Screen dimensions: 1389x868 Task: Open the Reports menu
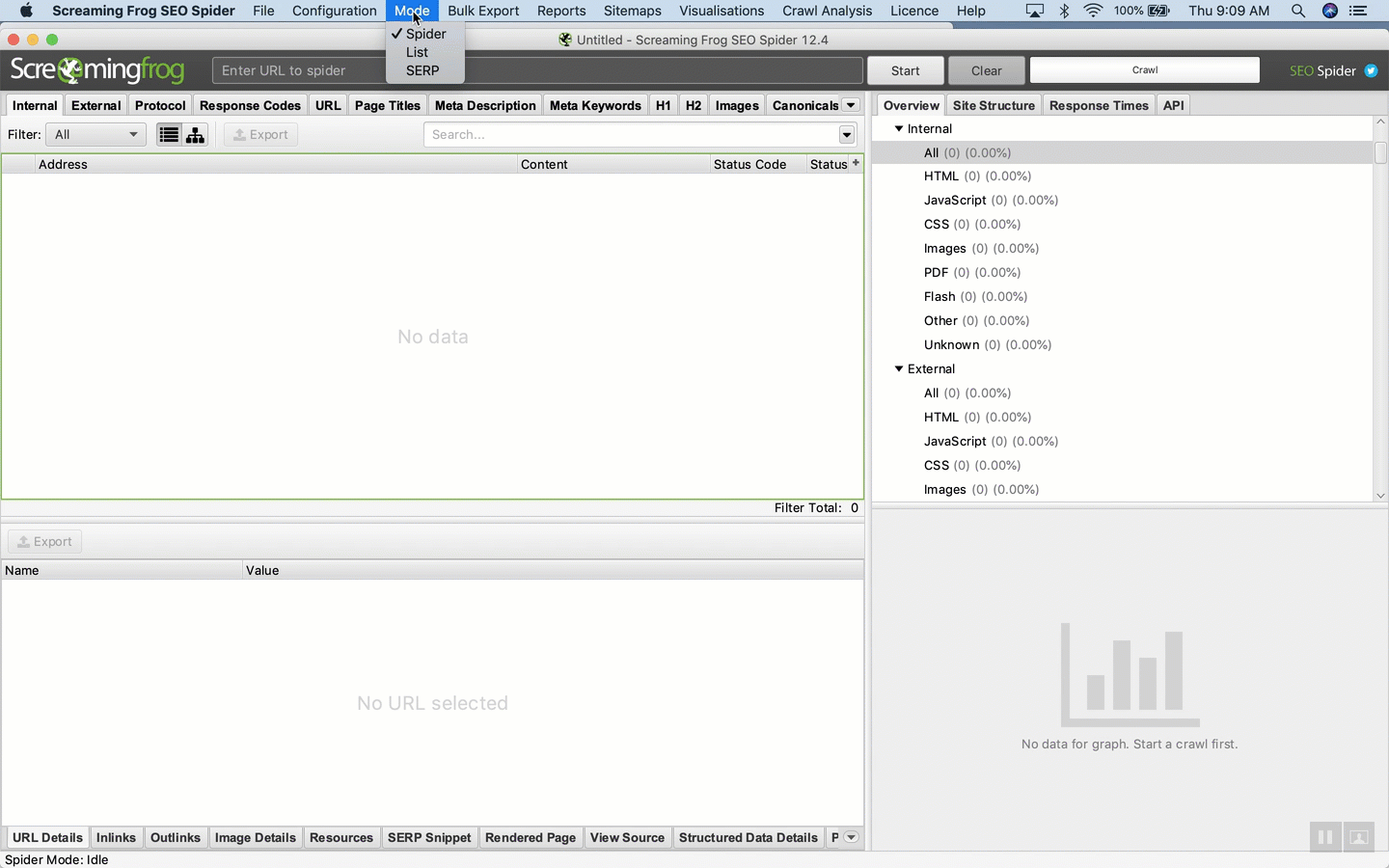click(561, 11)
